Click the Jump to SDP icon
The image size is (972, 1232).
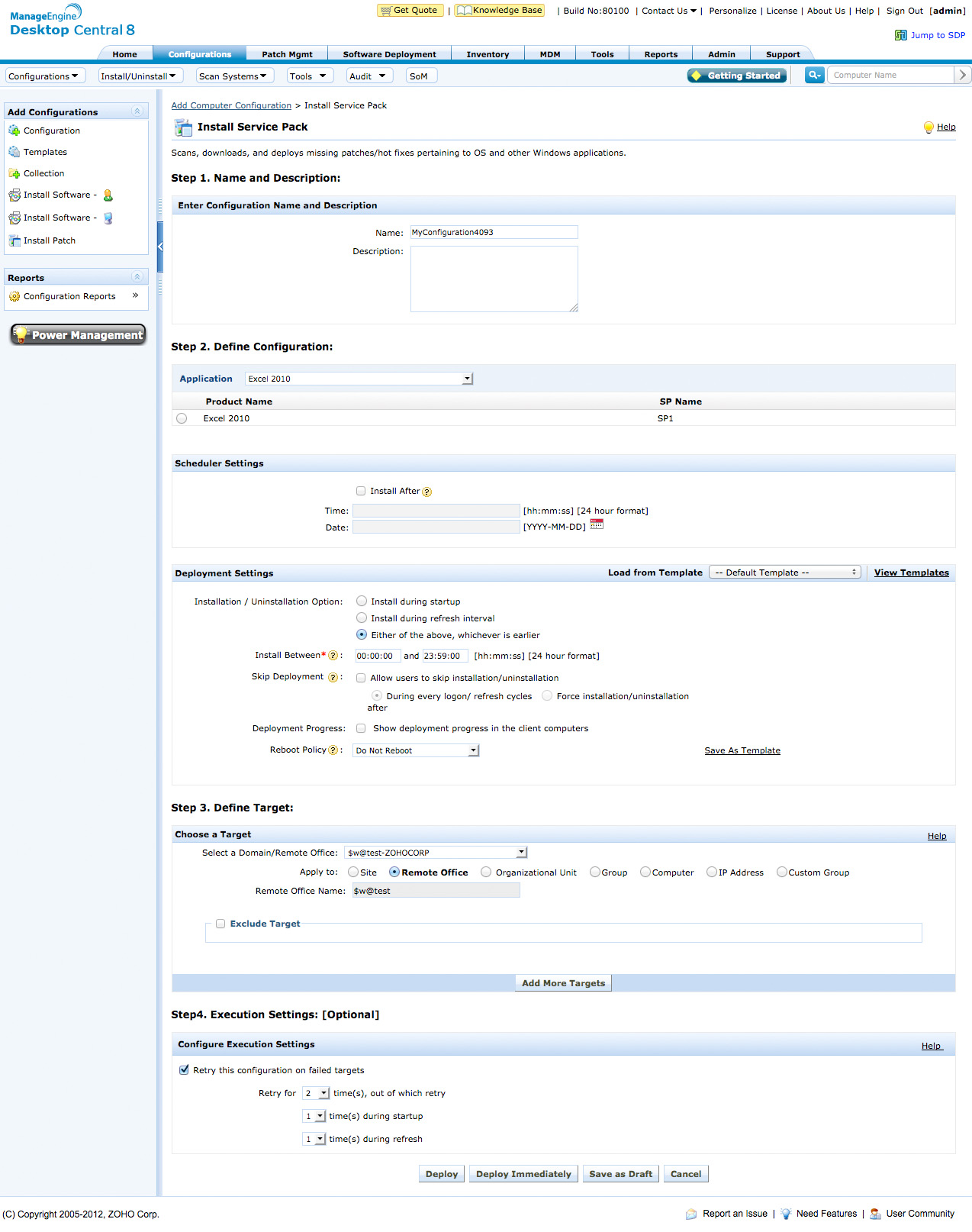pyautogui.click(x=901, y=35)
